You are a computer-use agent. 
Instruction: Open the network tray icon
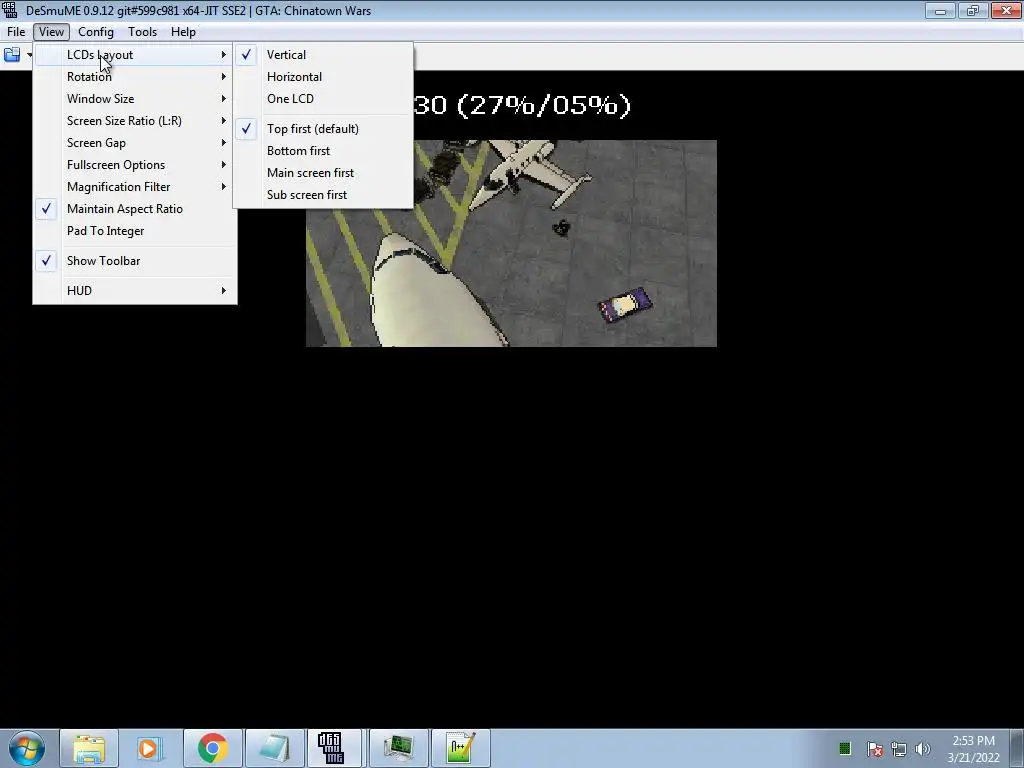[x=899, y=749]
